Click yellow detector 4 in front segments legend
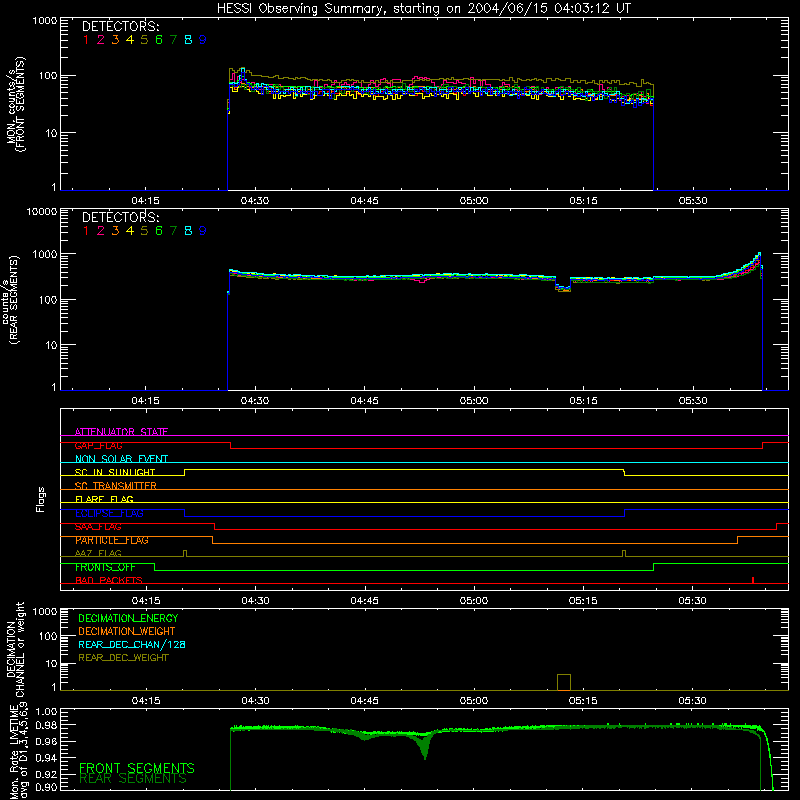Screen dimensions: 800x800 pyautogui.click(x=130, y=40)
